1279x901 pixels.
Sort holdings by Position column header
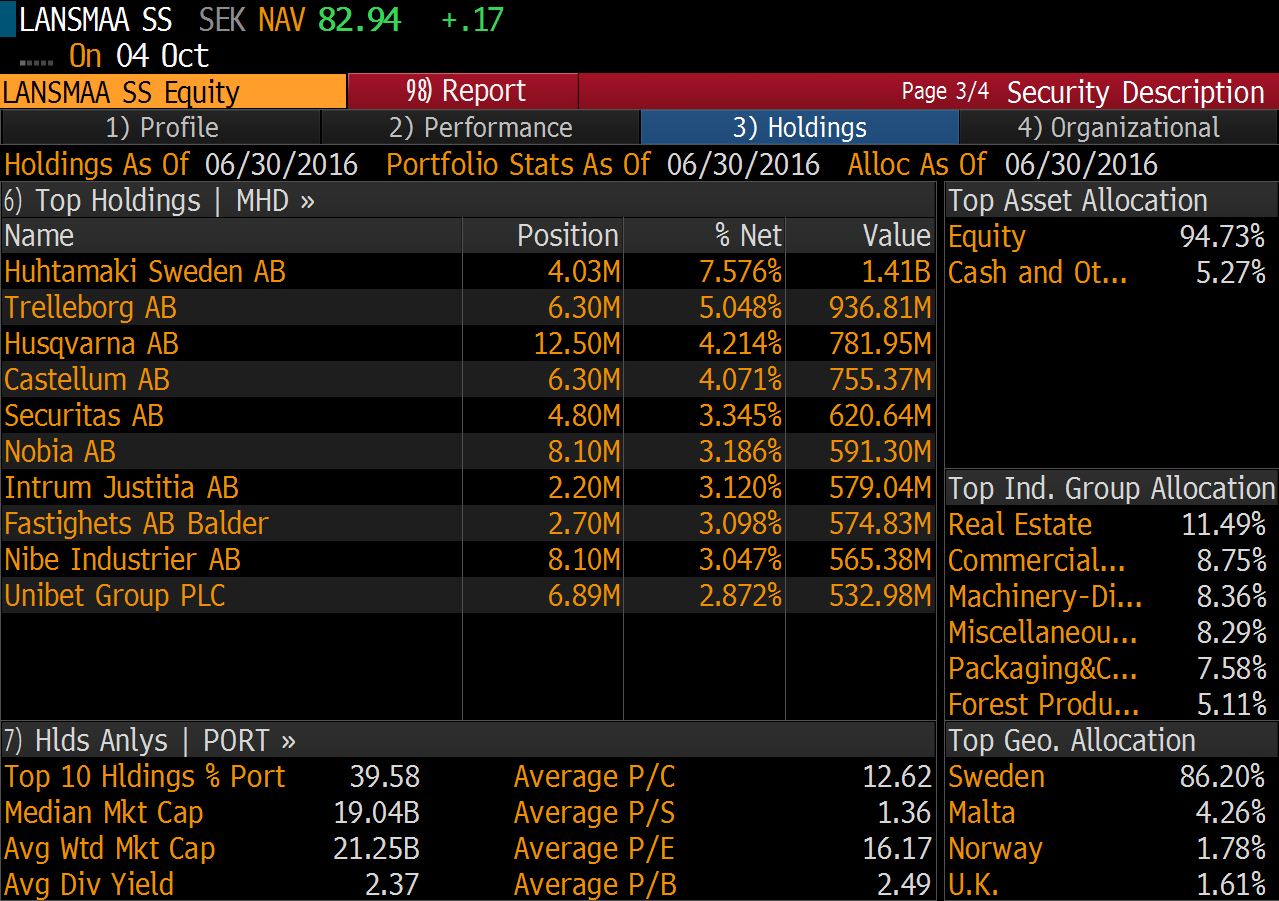(567, 236)
